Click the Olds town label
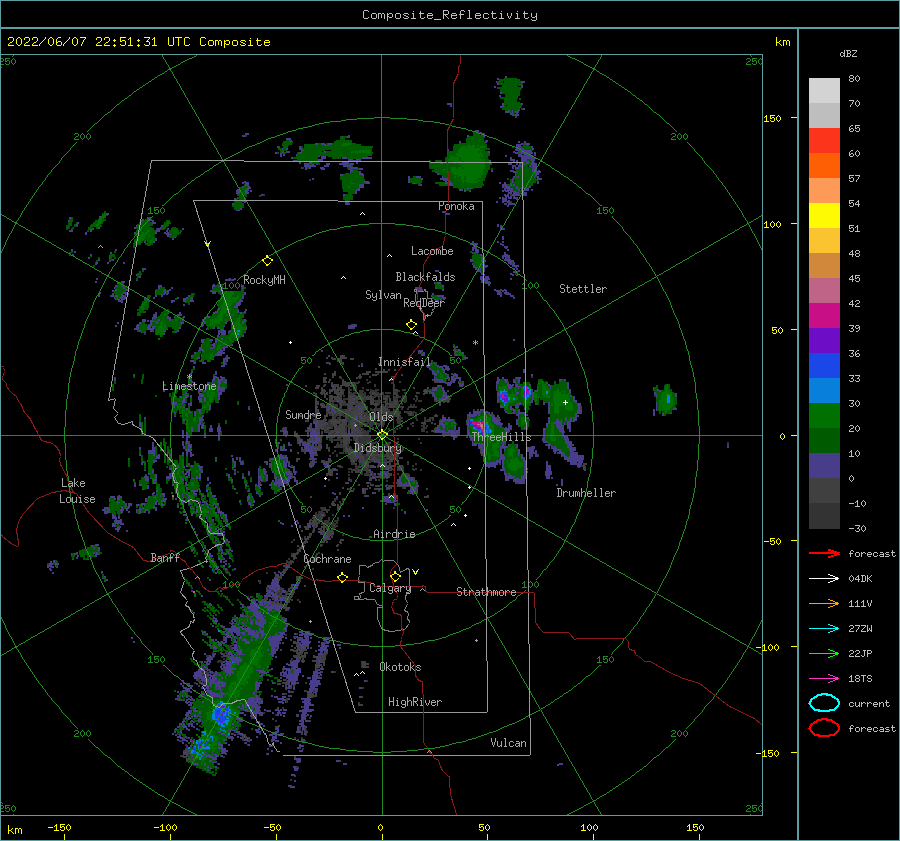Viewport: 900px width, 841px height. pos(381,417)
